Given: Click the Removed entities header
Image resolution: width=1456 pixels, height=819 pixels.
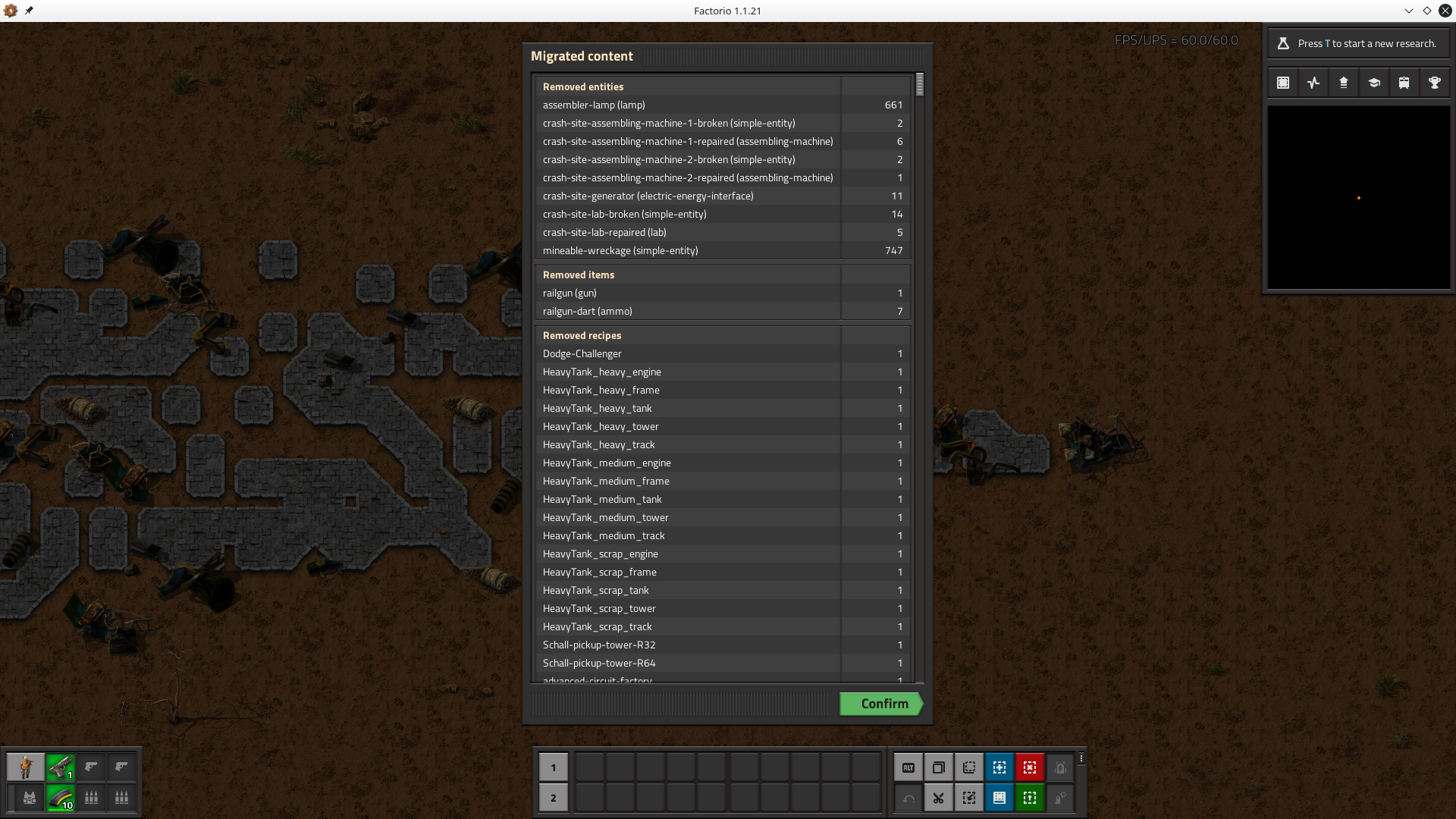Looking at the screenshot, I should 583,87.
